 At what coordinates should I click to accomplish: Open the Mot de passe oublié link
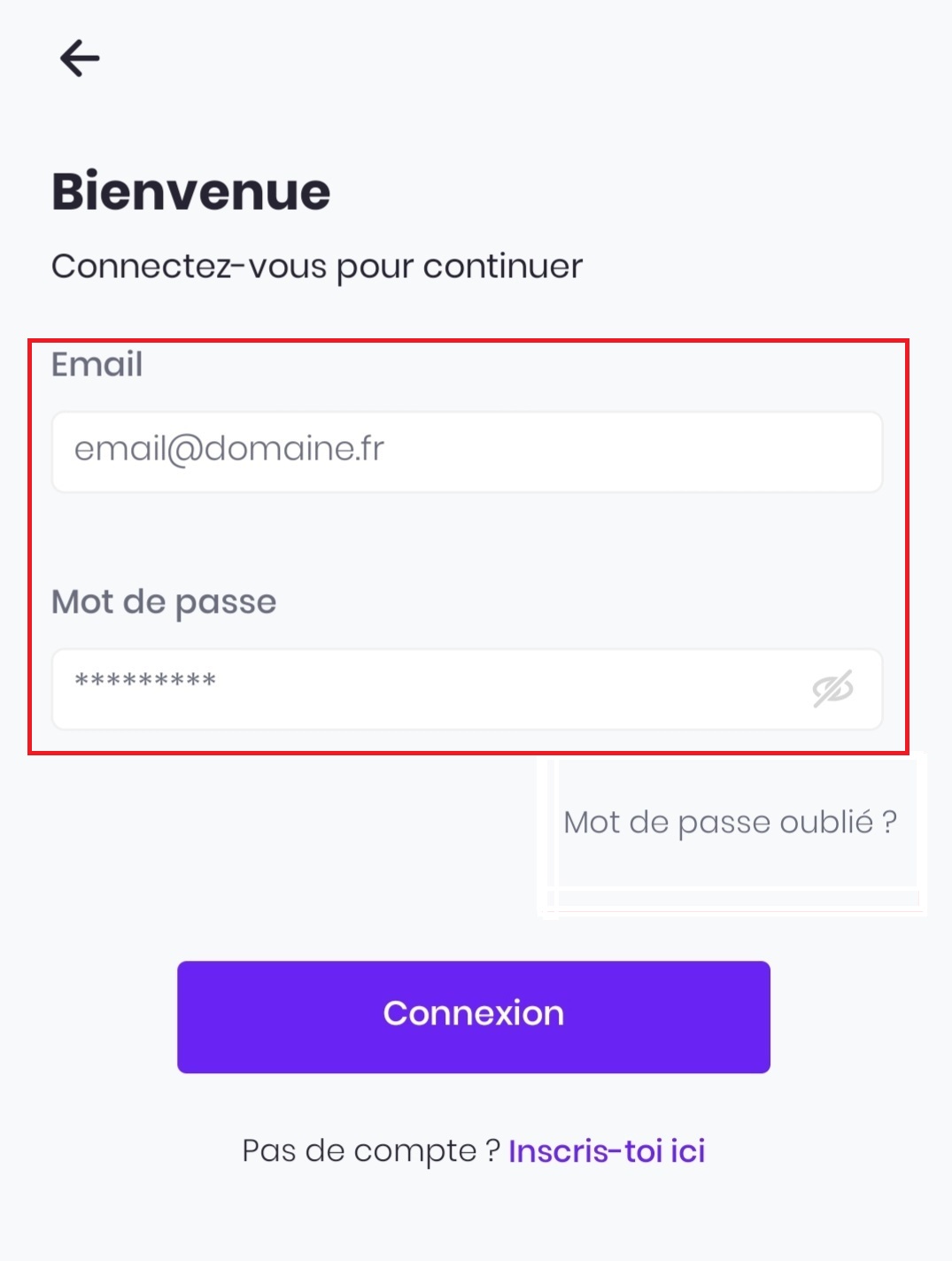(x=731, y=822)
